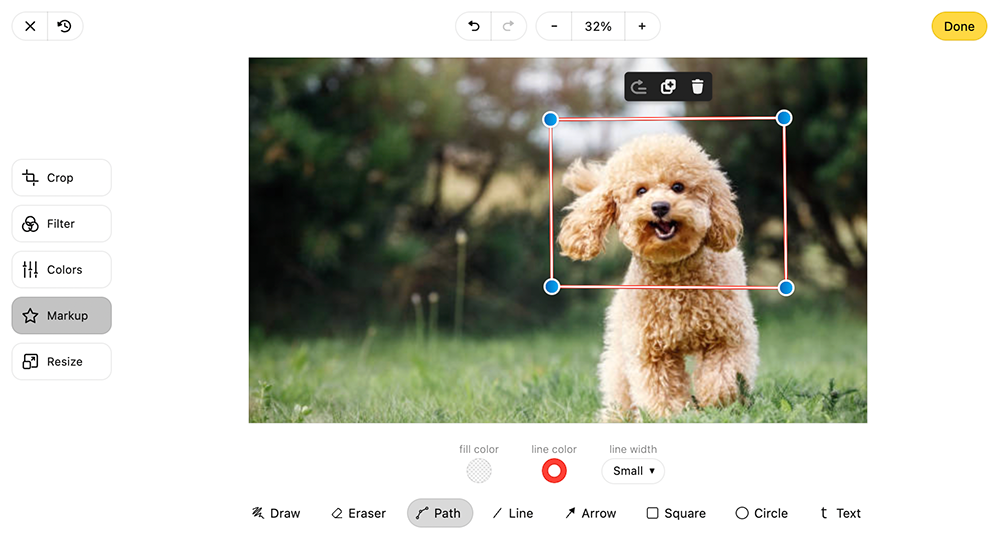Select the Line tool

513,513
